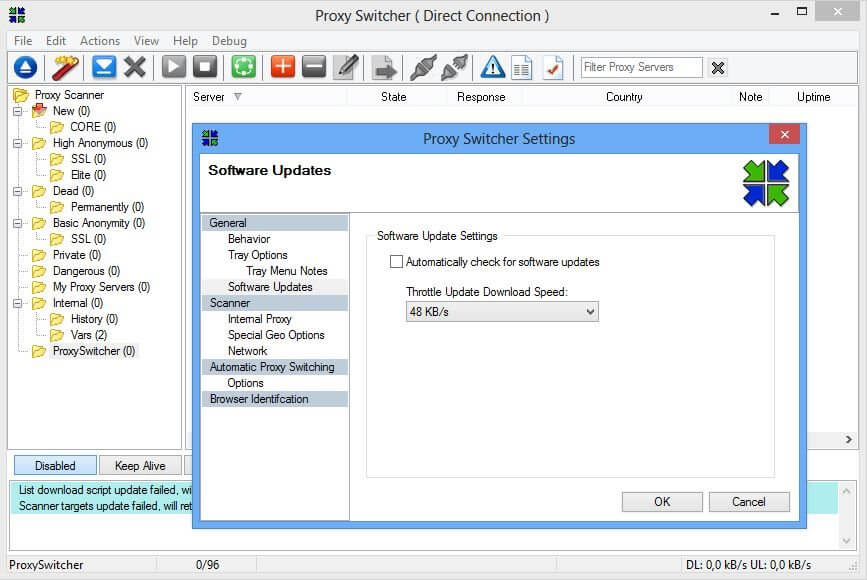
Task: Enable automatic check for software updates
Action: pos(396,262)
